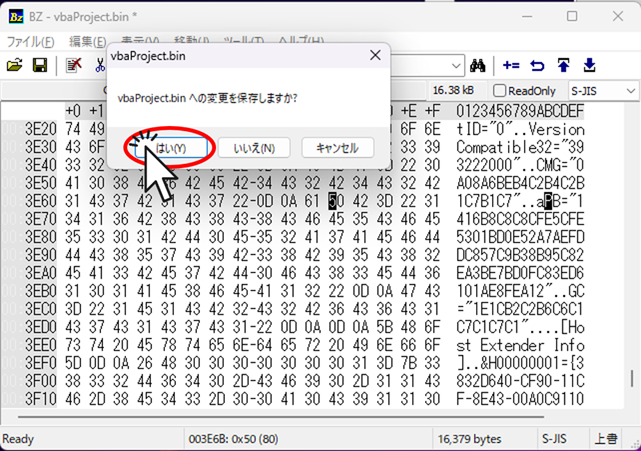Viewport: 641px width, 451px height.
Task: Click the 3EE0 address row label
Action: click(x=40, y=345)
